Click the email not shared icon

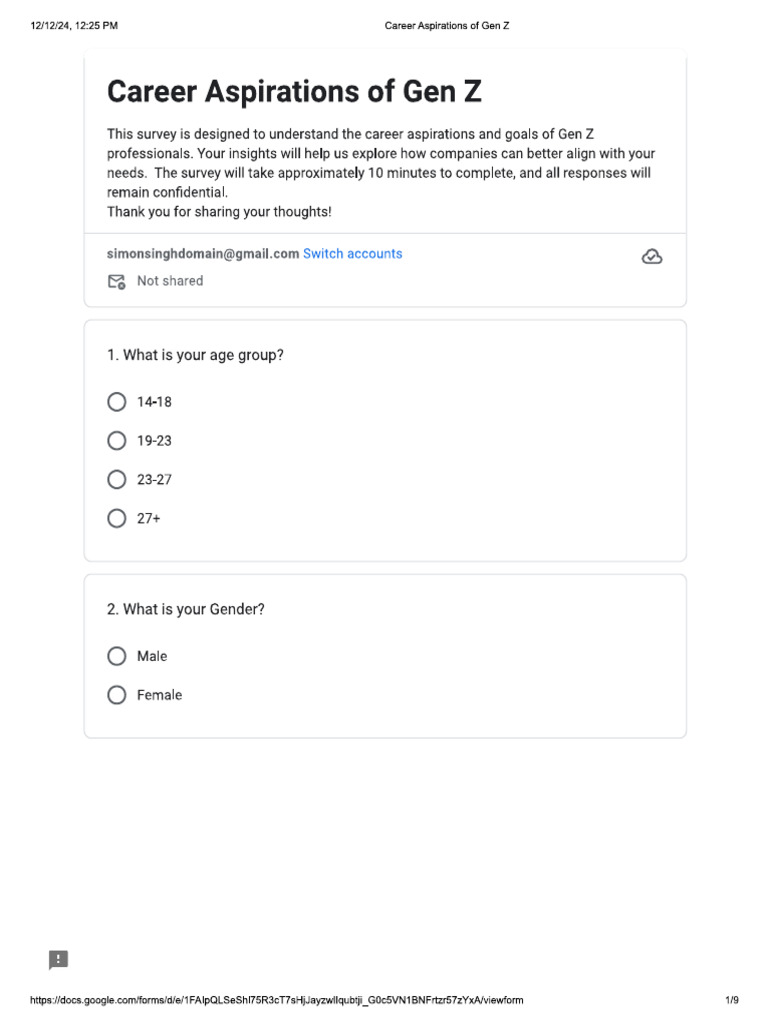pyautogui.click(x=117, y=282)
